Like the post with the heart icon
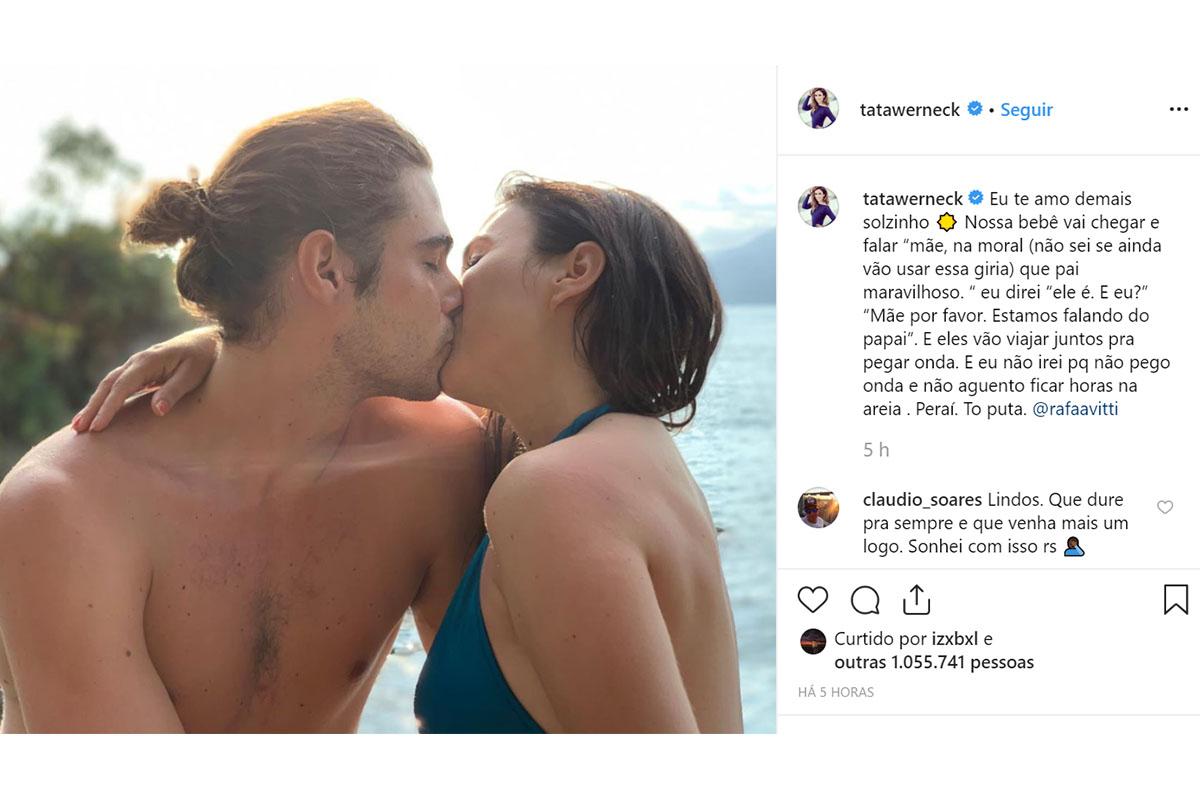This screenshot has height=800, width=1200. pos(813,599)
